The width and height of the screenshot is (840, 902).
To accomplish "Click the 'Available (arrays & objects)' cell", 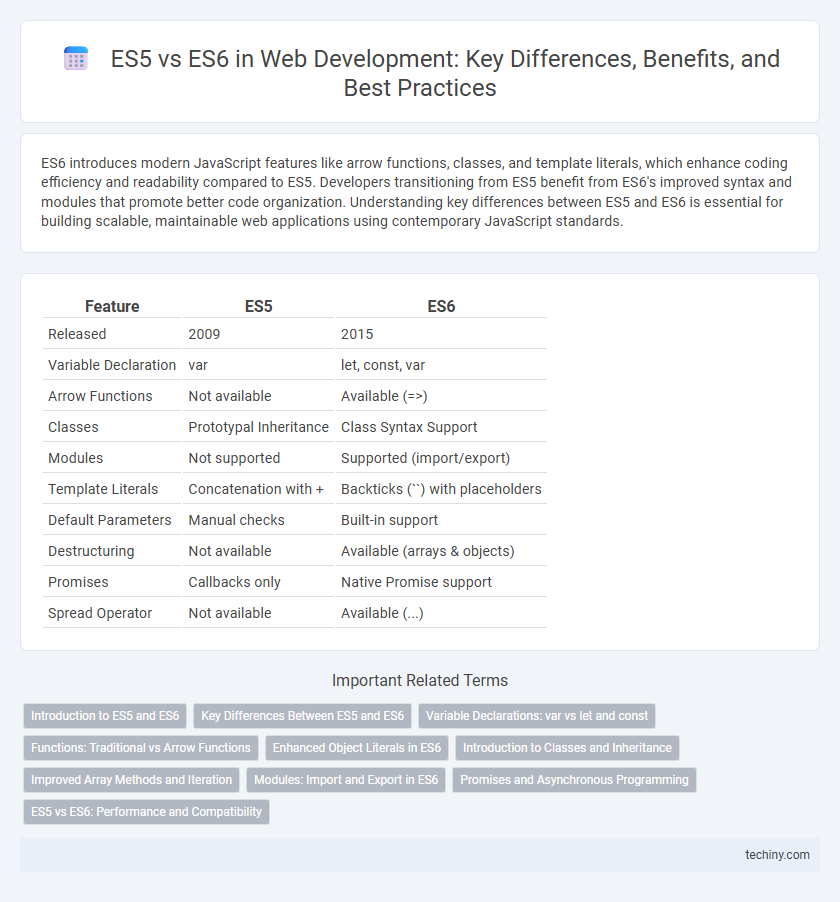I will [x=441, y=552].
